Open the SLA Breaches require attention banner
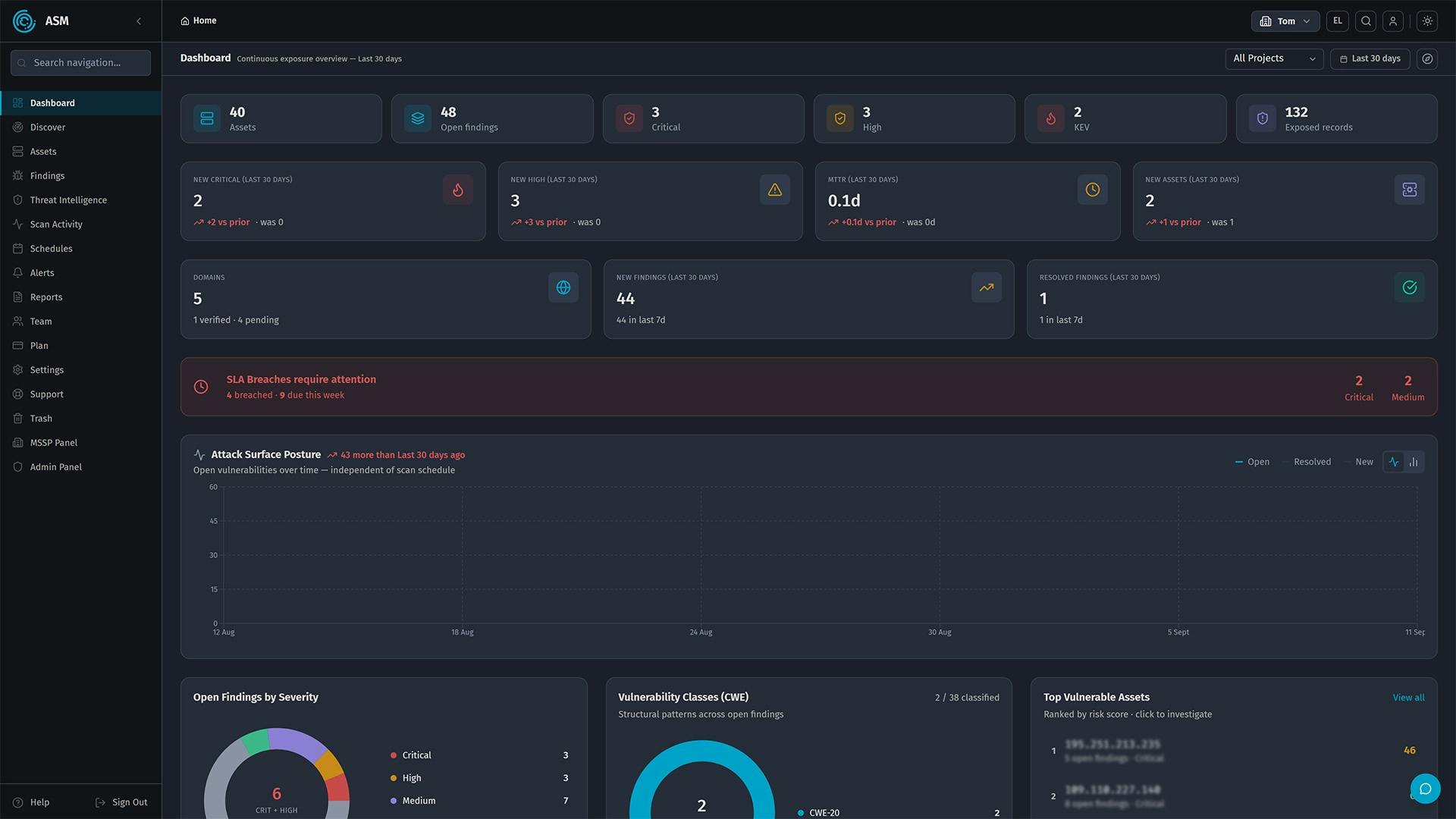This screenshot has width=1456, height=819. pos(808,387)
